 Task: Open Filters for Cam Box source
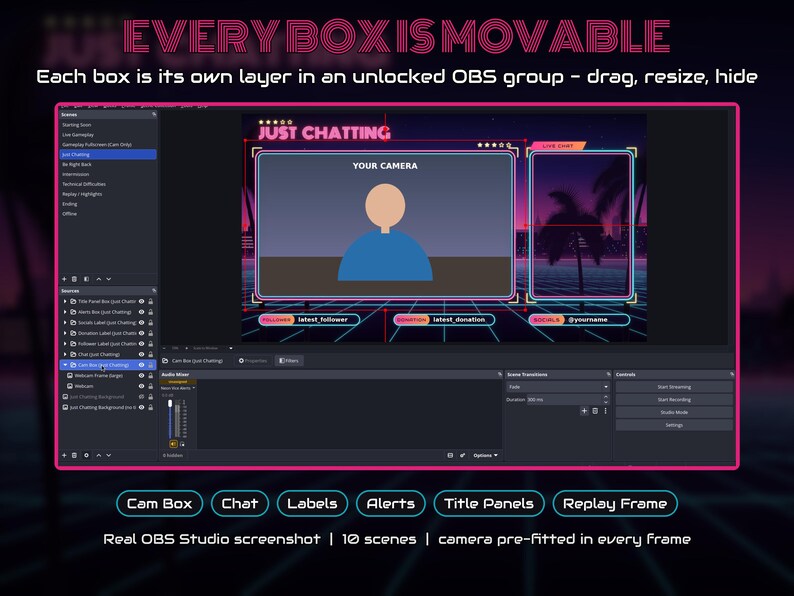coord(289,361)
